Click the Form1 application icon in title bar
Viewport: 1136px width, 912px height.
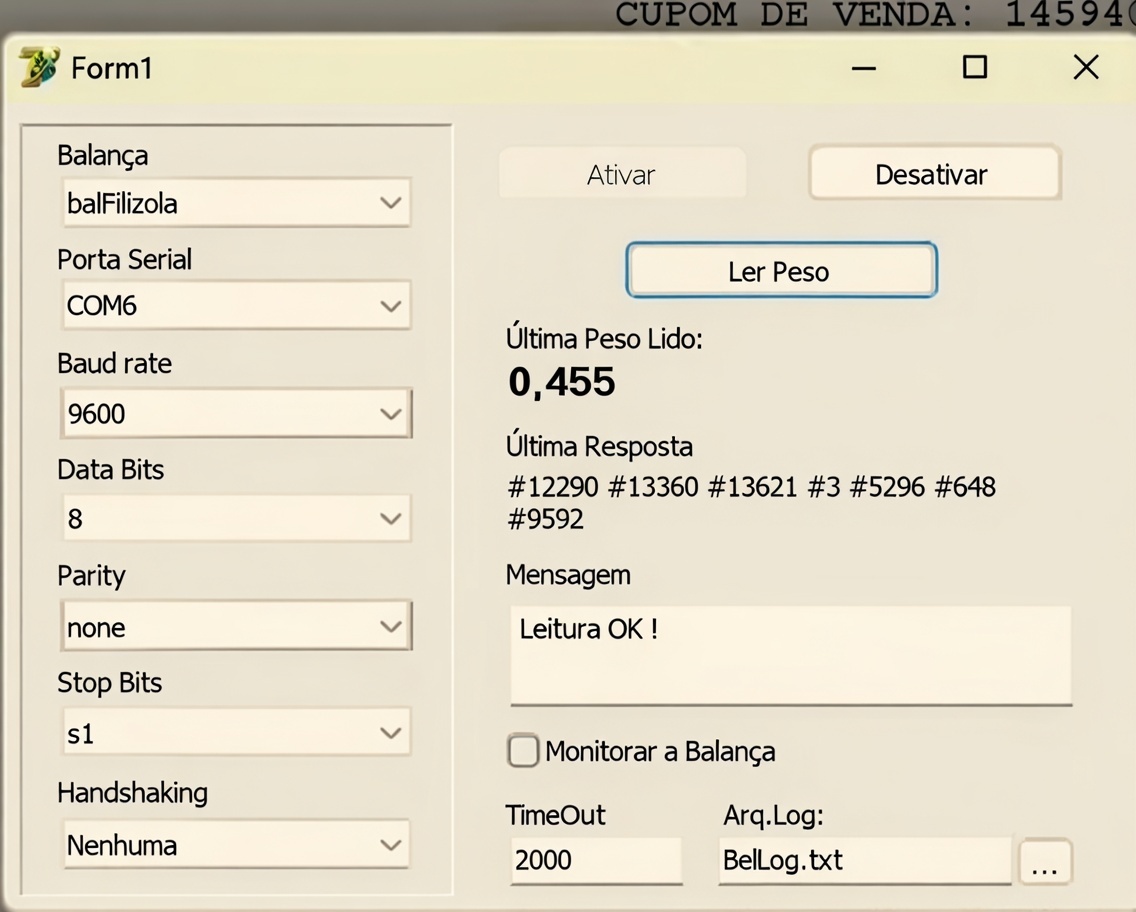pos(39,68)
